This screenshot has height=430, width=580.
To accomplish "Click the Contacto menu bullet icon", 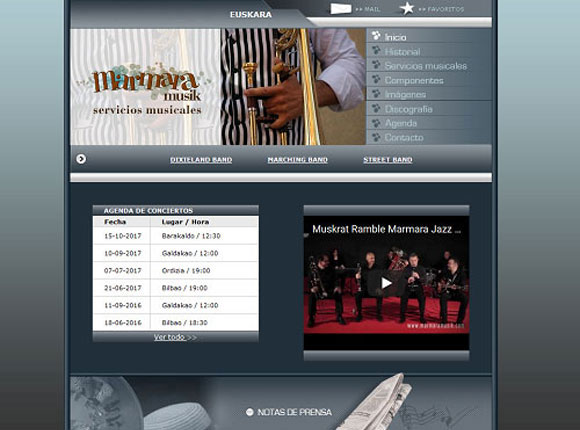I will (376, 137).
